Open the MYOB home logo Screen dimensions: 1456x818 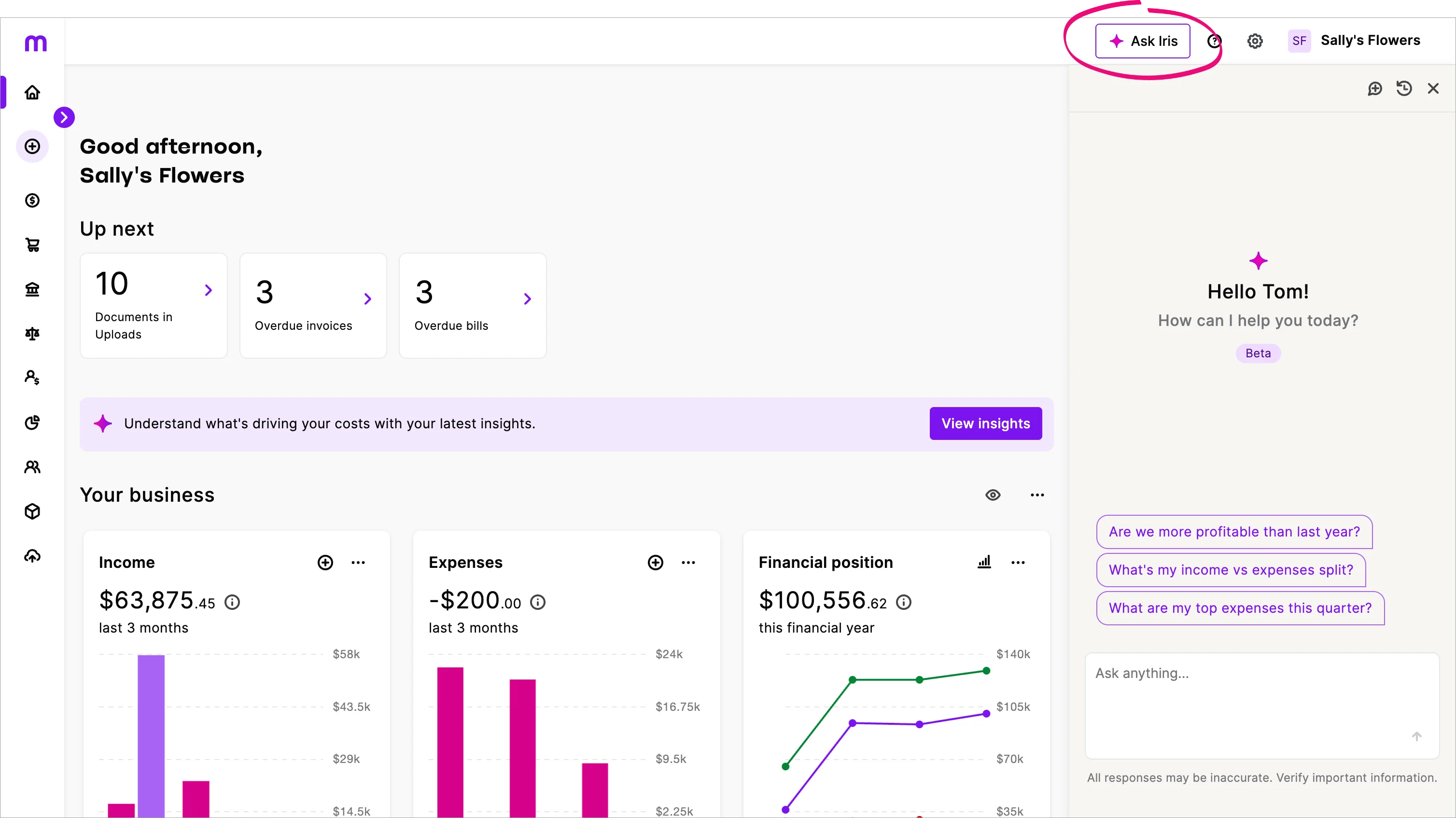click(36, 43)
